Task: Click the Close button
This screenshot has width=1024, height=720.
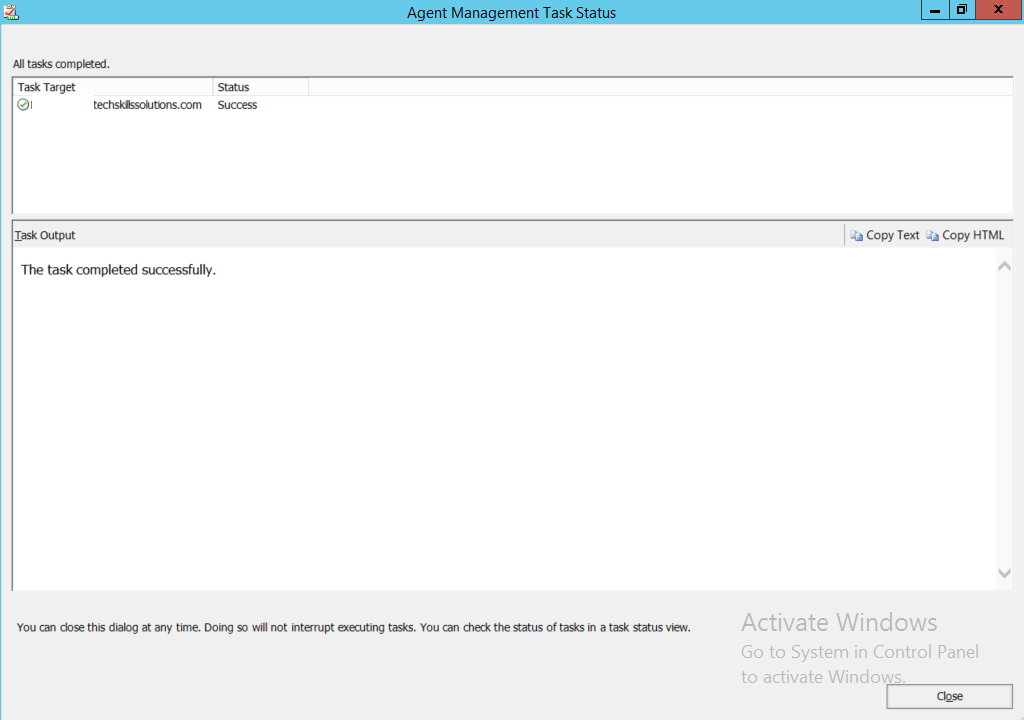Action: click(x=948, y=696)
